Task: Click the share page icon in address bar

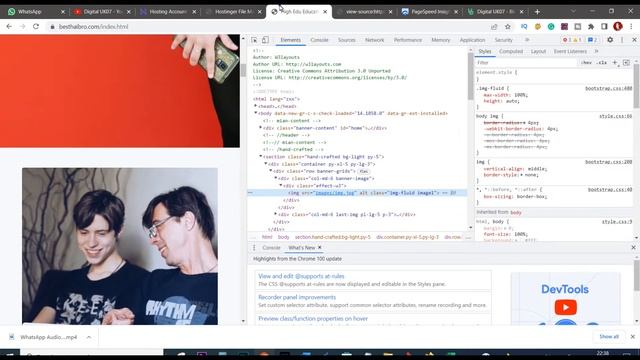Action: point(494,27)
